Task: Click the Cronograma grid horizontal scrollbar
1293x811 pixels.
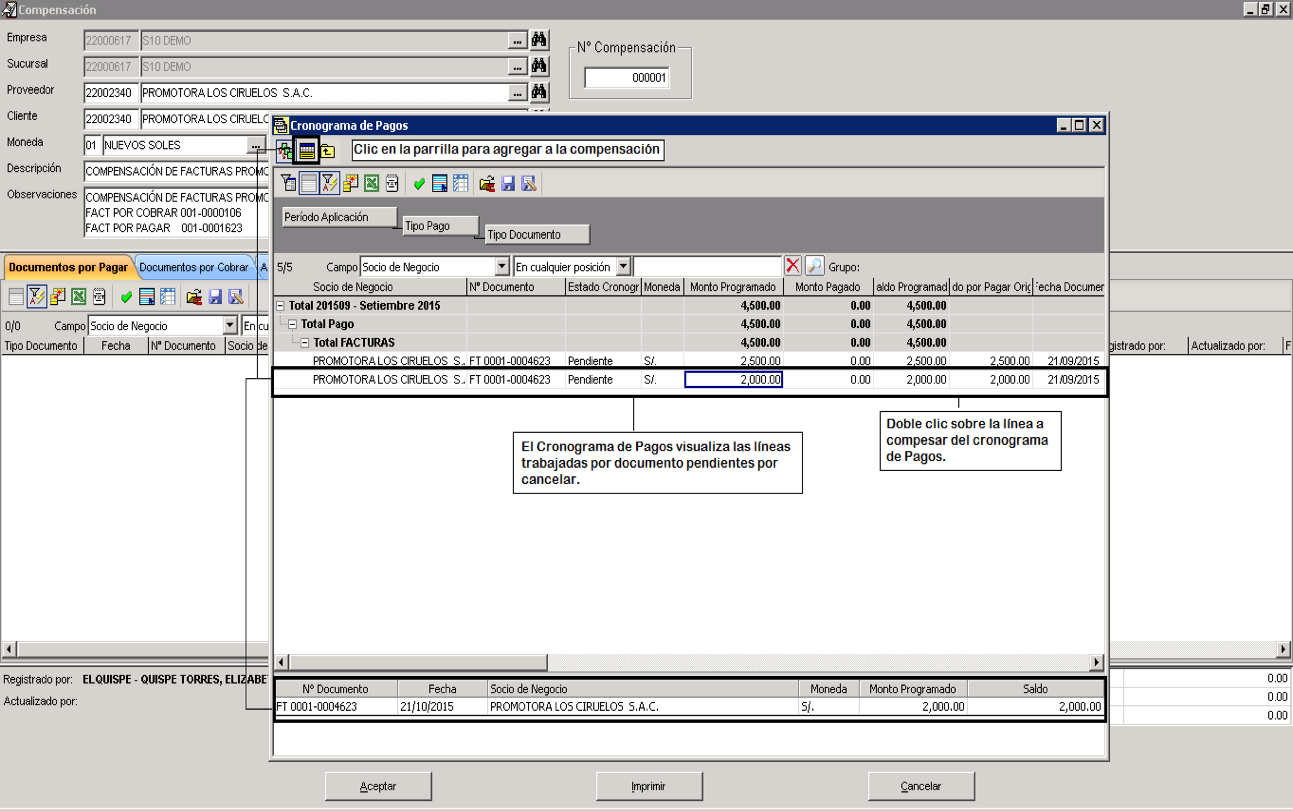Action: click(x=689, y=662)
